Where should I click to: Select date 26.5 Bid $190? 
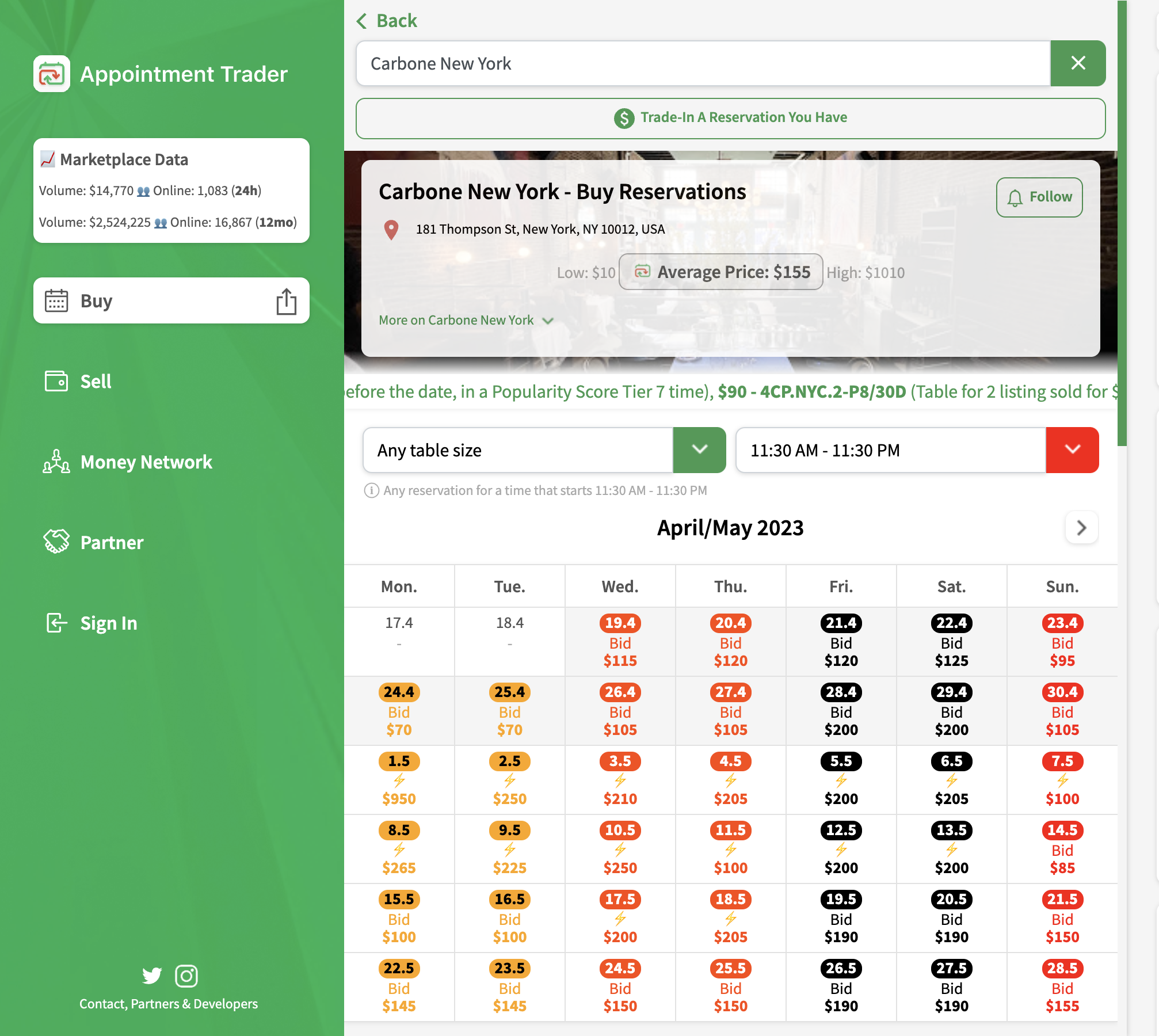coord(841,987)
